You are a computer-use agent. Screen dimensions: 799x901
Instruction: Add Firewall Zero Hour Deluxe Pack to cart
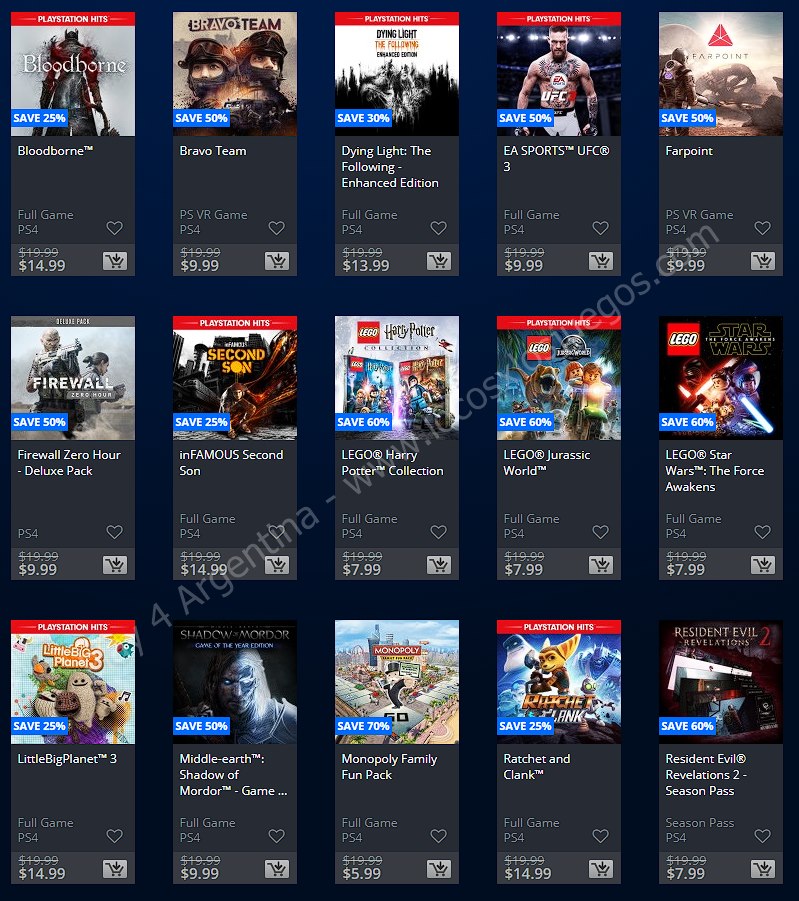[115, 565]
